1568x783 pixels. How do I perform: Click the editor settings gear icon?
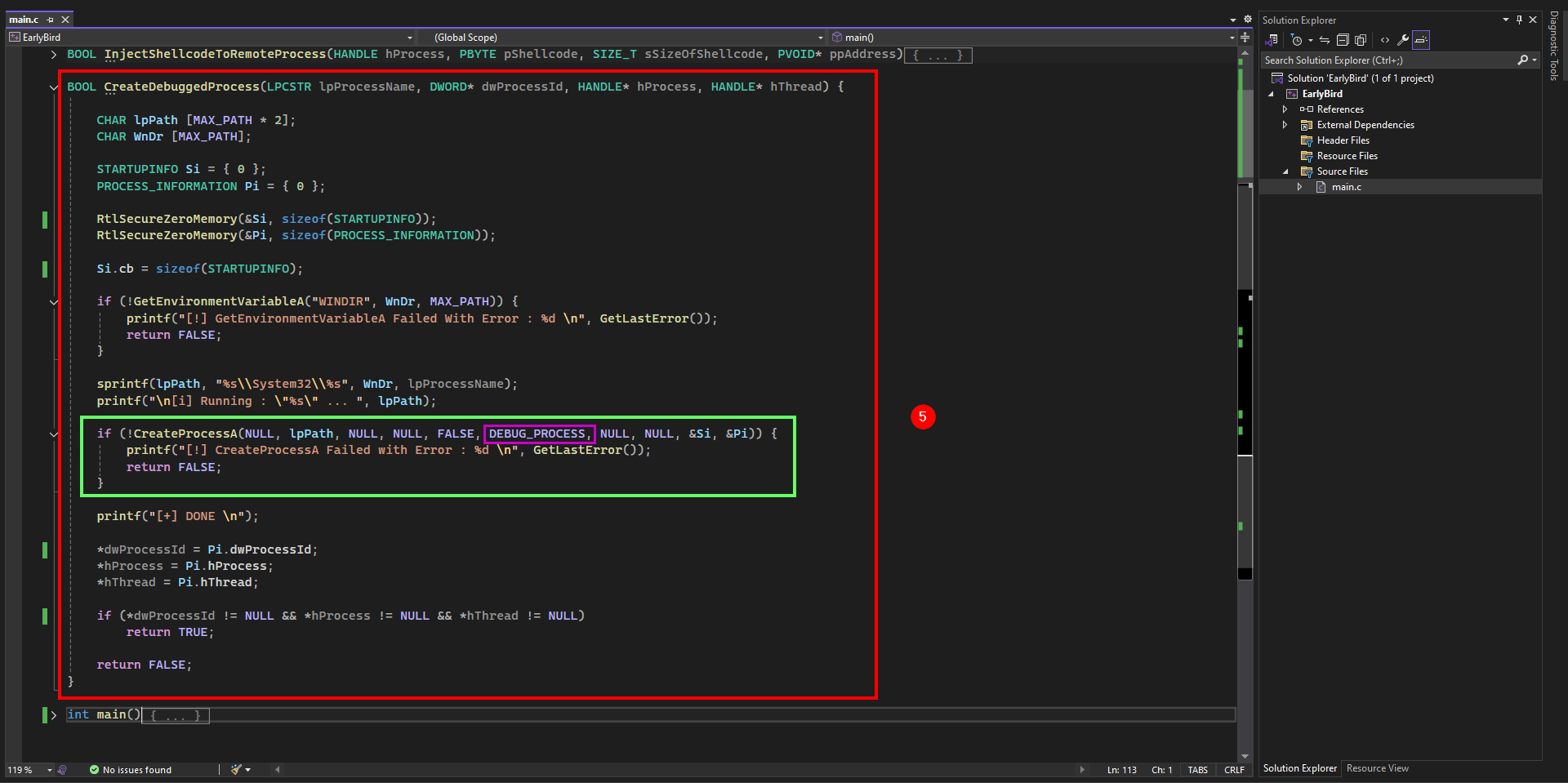1248,19
